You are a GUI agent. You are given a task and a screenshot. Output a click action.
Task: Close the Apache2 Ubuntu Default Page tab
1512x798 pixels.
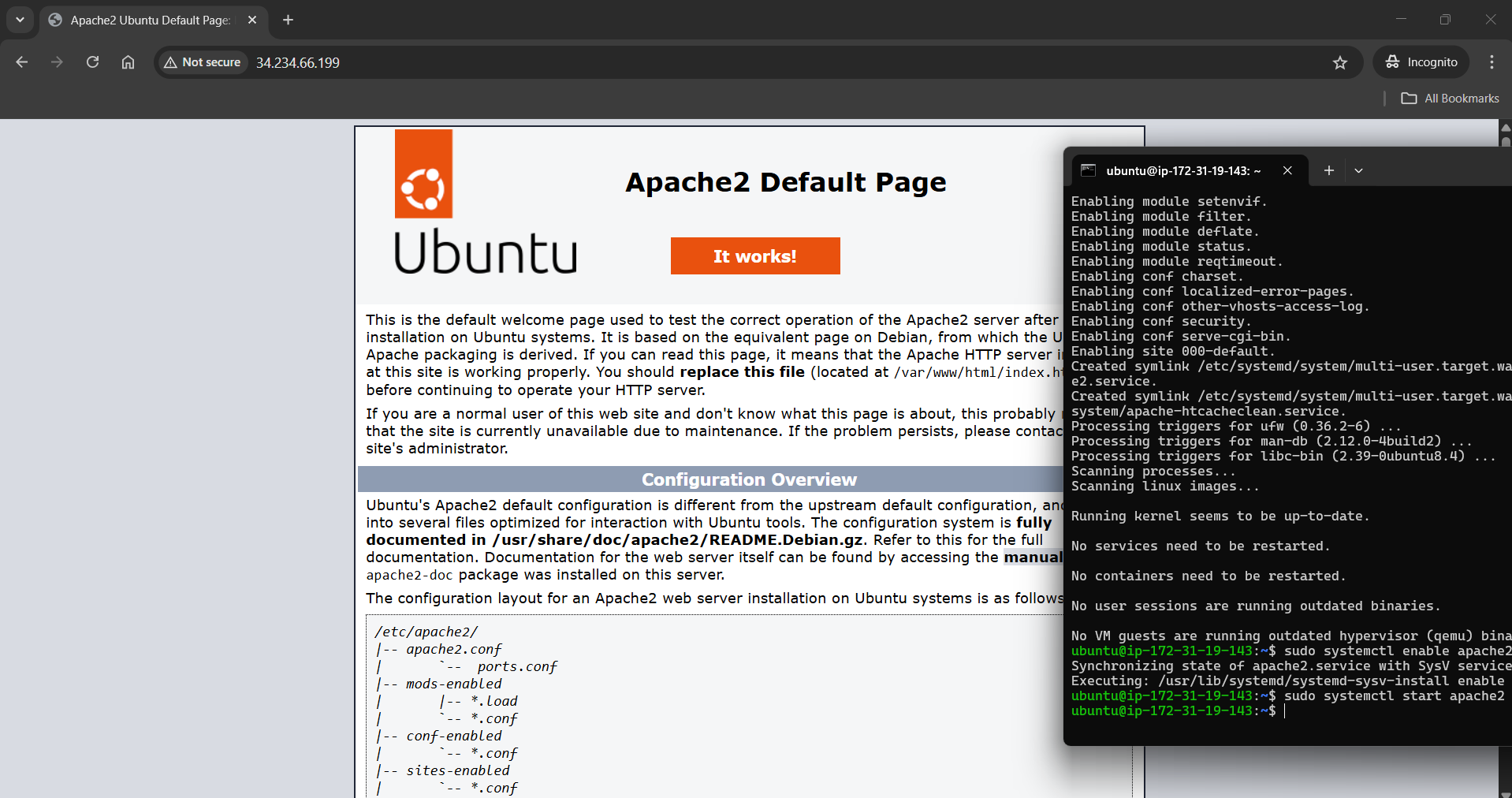click(252, 21)
